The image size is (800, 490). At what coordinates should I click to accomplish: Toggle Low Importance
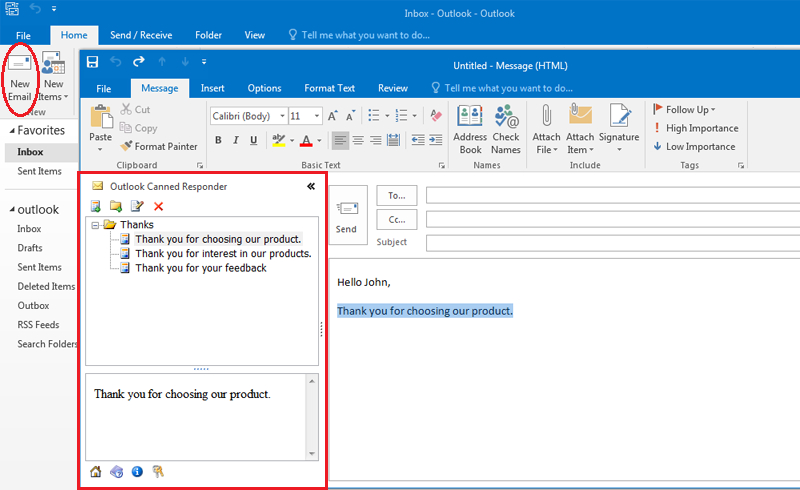[694, 146]
